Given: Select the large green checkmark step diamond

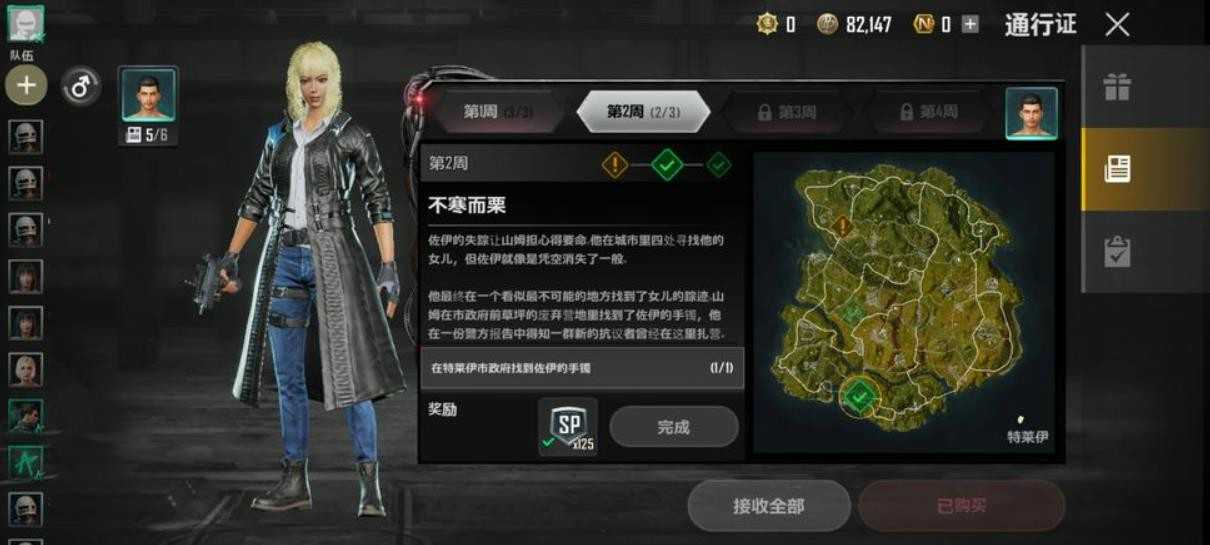Looking at the screenshot, I should click(667, 164).
